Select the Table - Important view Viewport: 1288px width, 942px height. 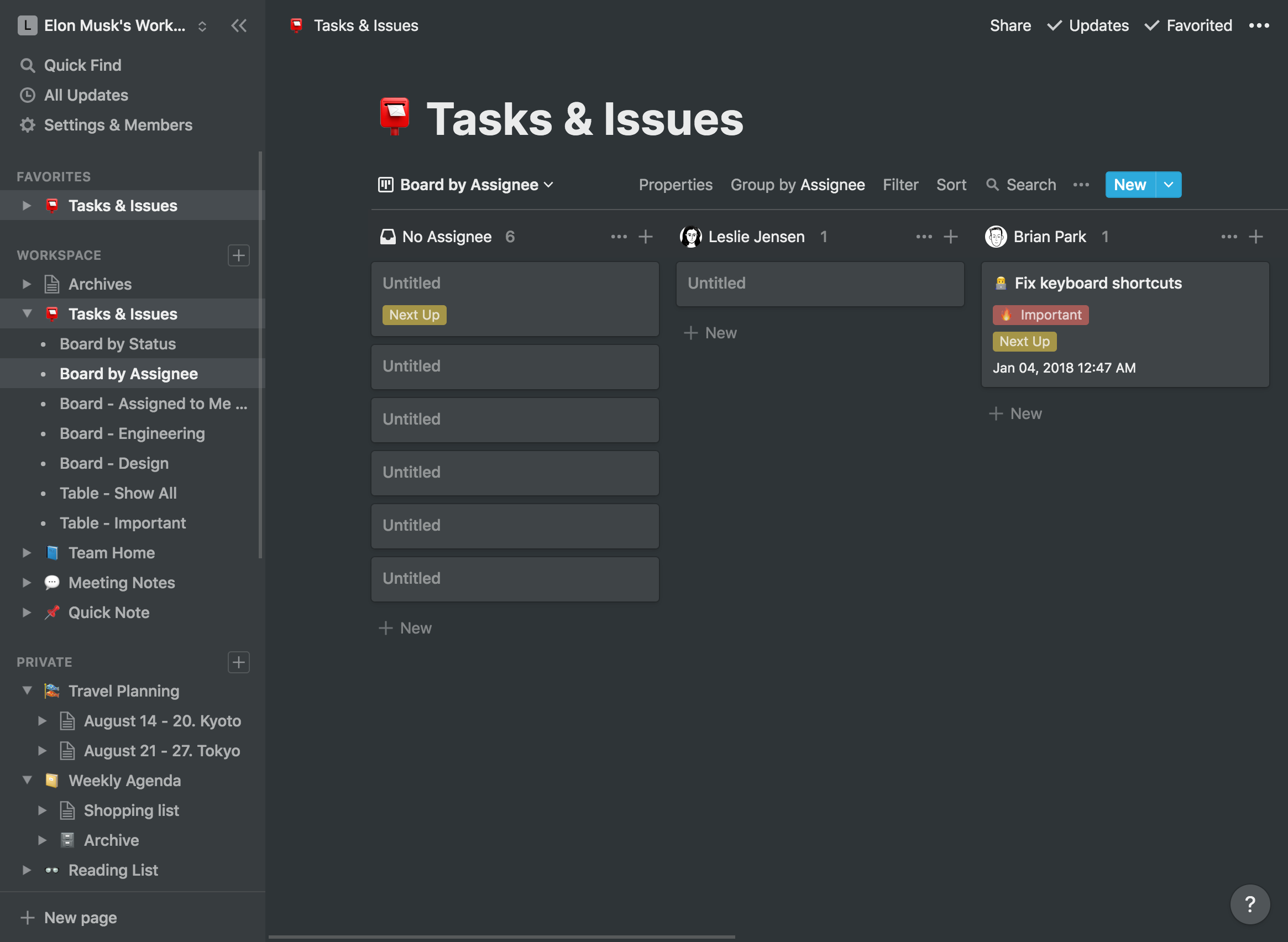(x=122, y=521)
